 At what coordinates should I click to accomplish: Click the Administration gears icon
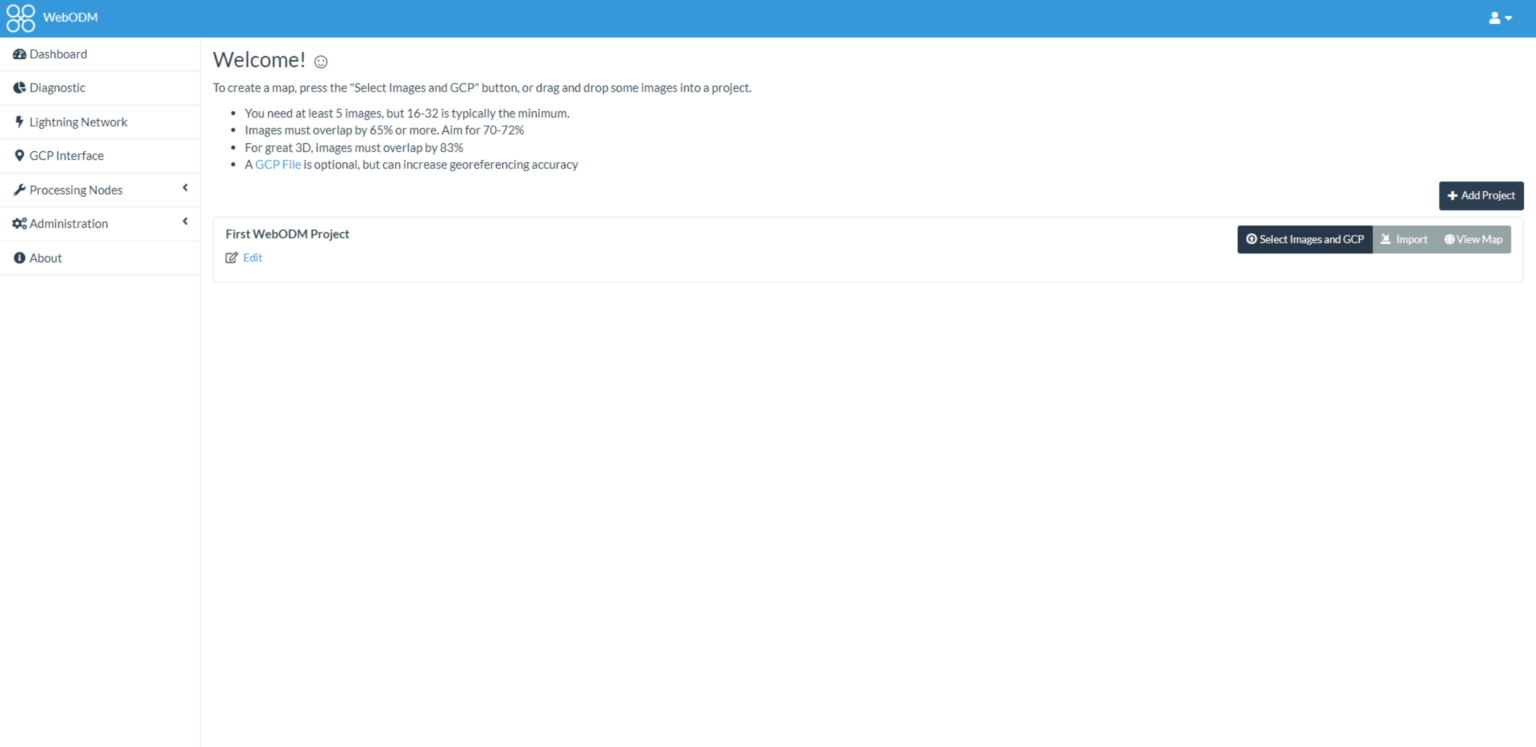(x=19, y=224)
